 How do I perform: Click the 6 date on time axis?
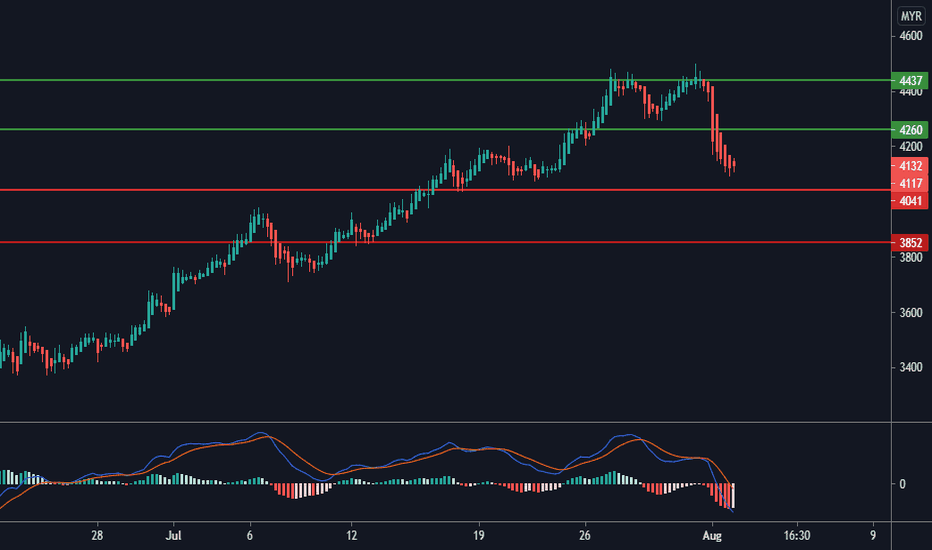coord(250,536)
